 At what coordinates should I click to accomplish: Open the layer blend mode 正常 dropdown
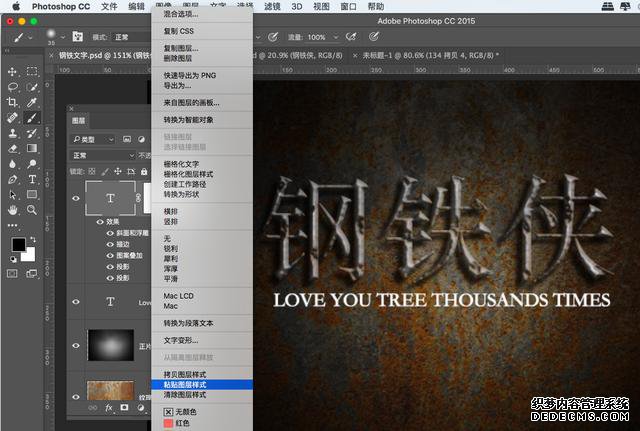(x=102, y=156)
